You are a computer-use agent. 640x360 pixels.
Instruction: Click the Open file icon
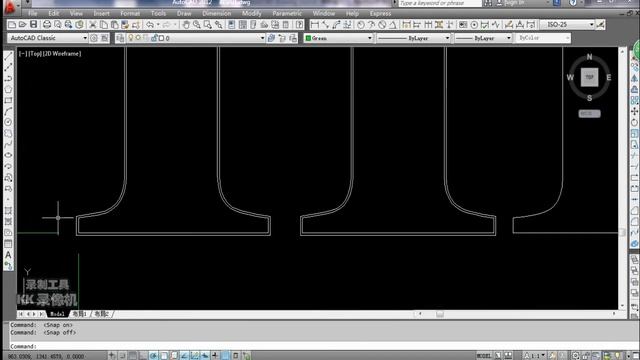(22, 25)
